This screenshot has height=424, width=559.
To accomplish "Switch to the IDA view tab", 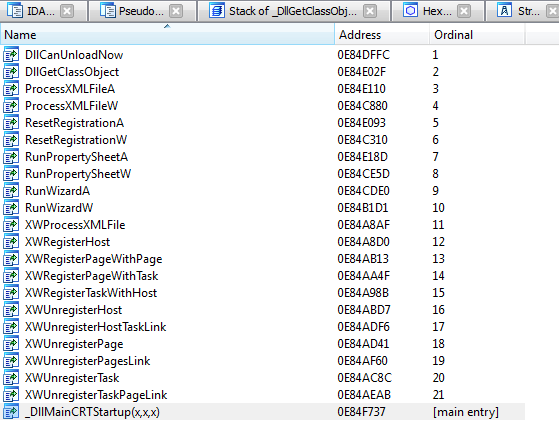I will click(x=31, y=11).
